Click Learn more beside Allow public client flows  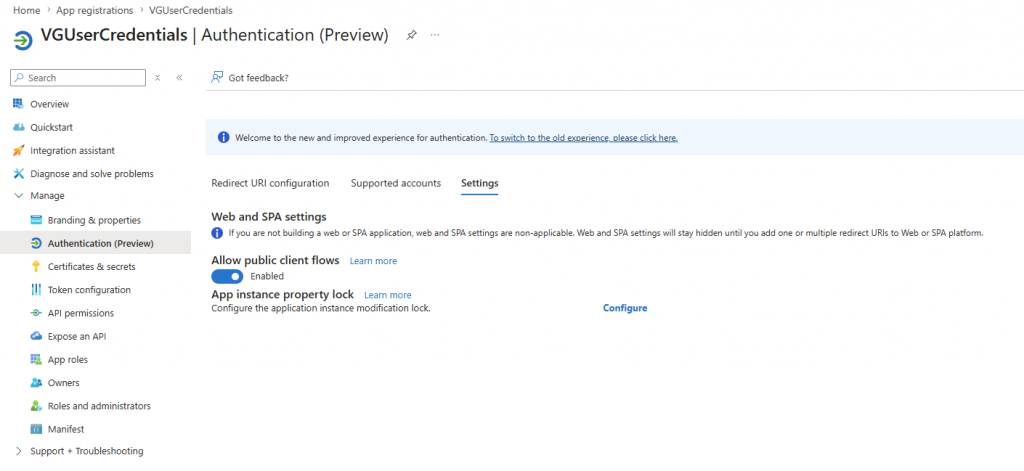click(374, 261)
